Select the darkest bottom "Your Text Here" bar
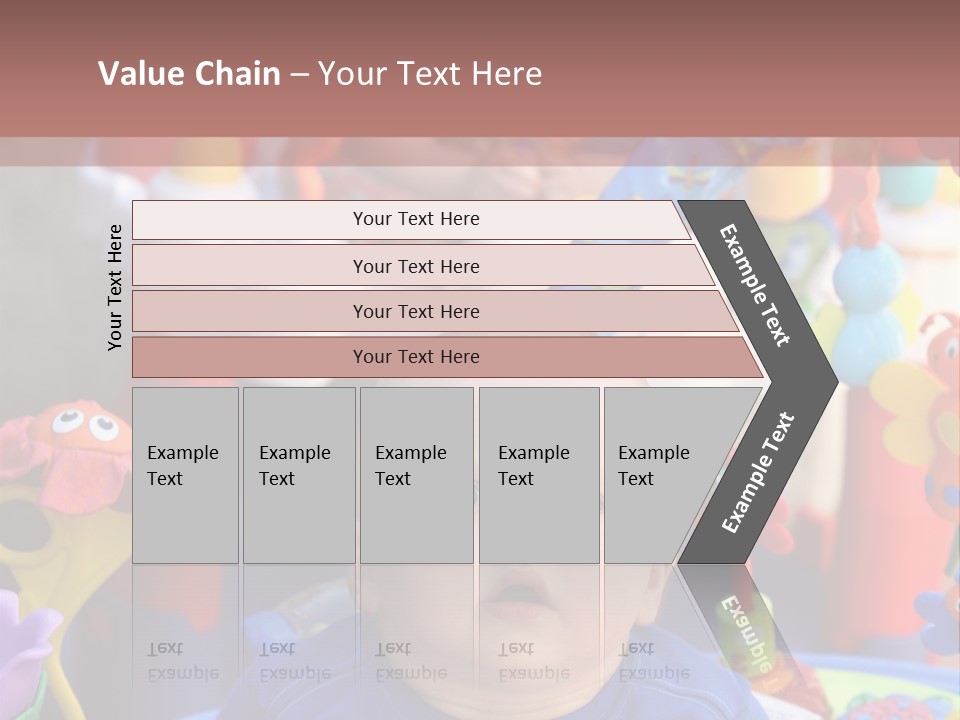Screen dimensions: 960x720 (x=415, y=357)
